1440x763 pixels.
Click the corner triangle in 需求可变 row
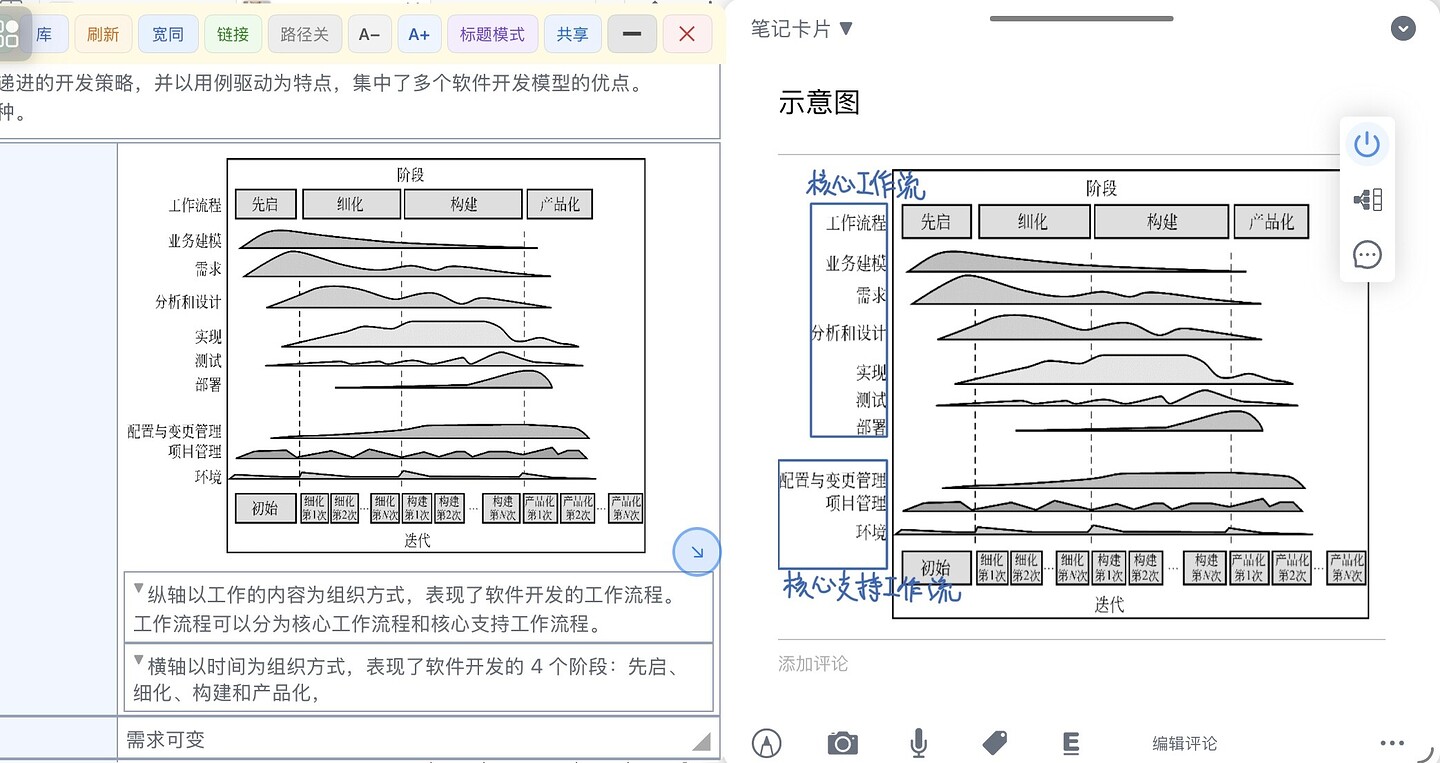(x=701, y=740)
